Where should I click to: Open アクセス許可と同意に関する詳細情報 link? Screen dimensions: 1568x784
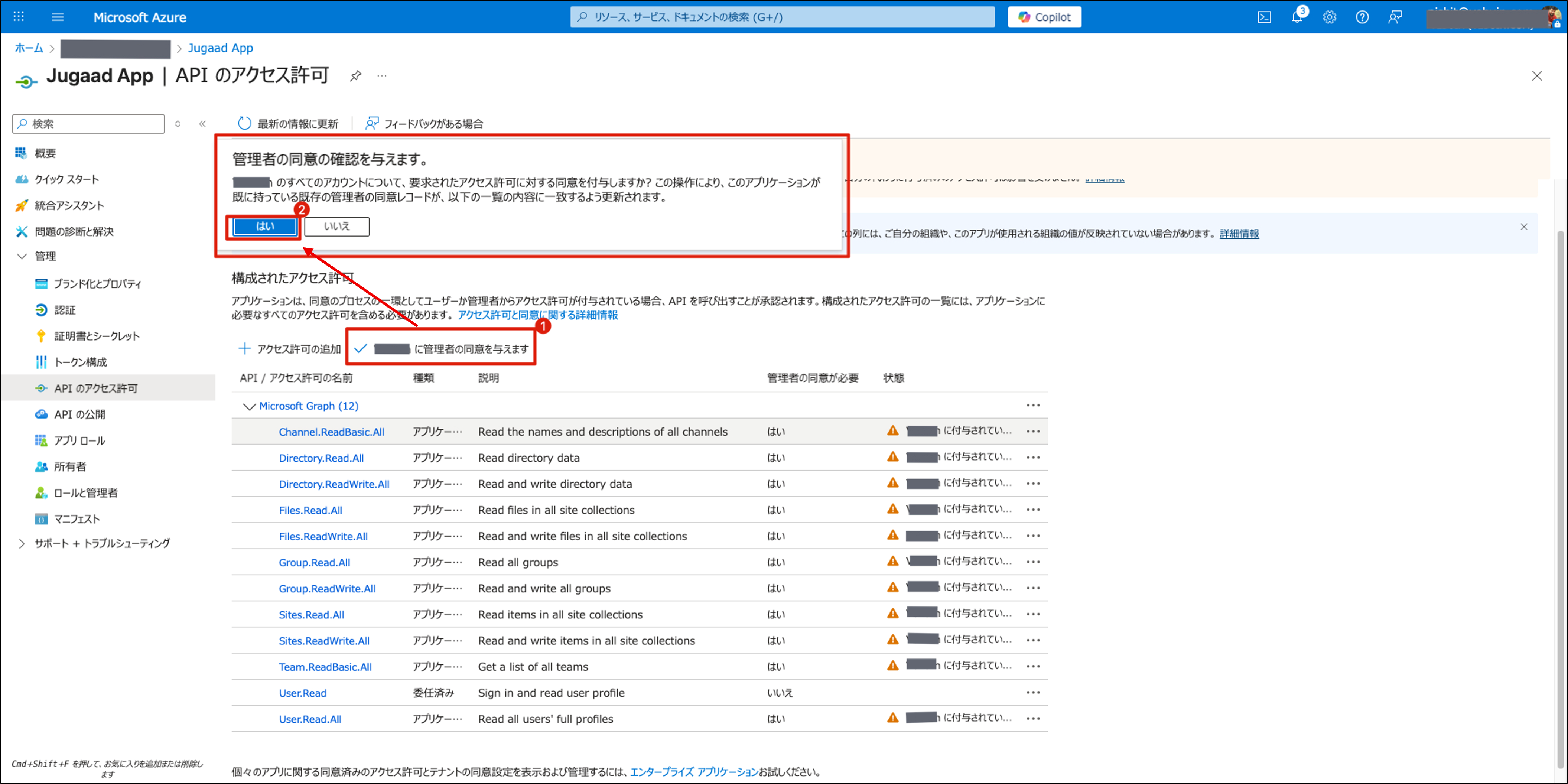pos(537,315)
